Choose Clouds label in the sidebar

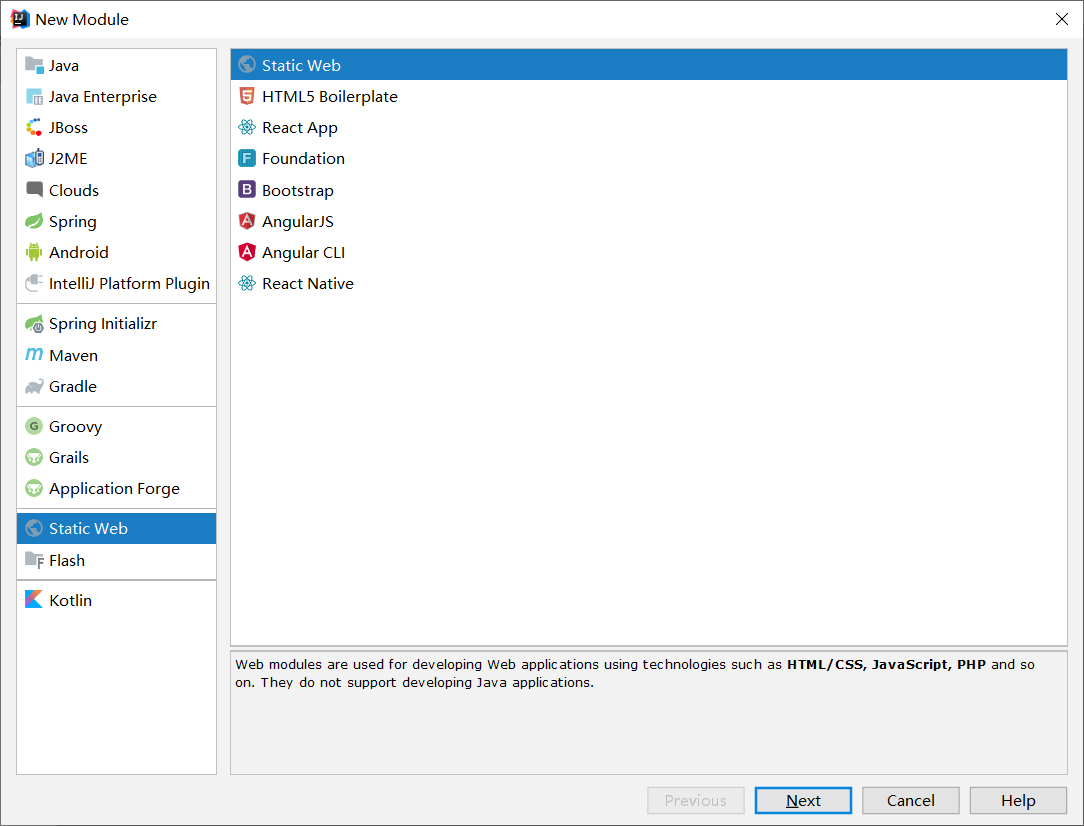pyautogui.click(x=73, y=190)
